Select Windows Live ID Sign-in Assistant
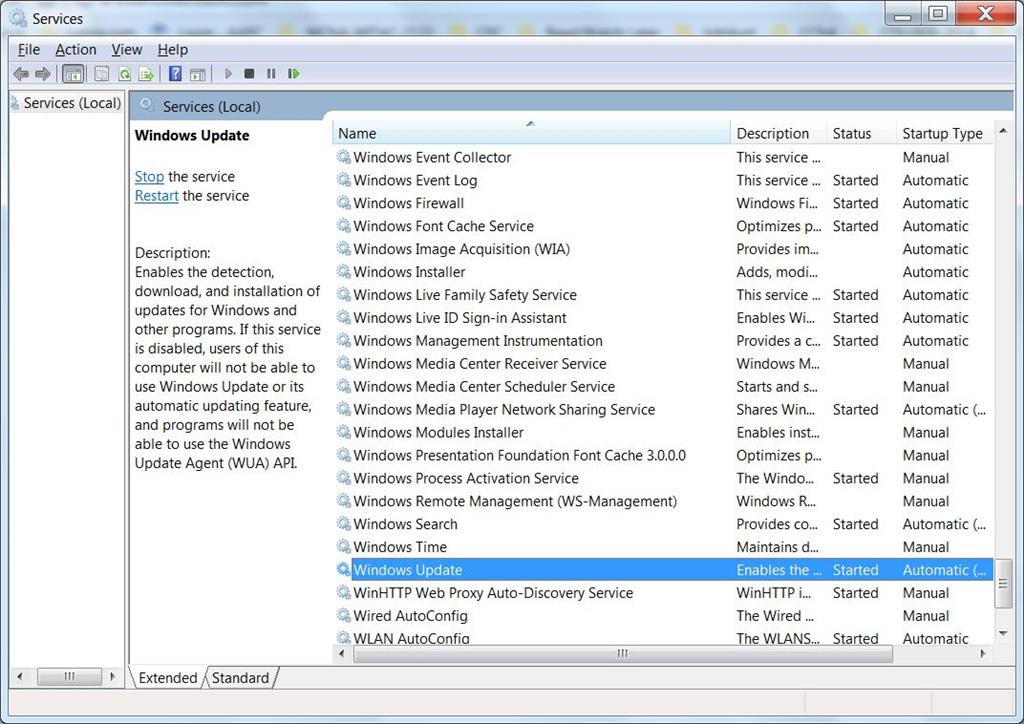The height and width of the screenshot is (724, 1024). [x=663, y=317]
